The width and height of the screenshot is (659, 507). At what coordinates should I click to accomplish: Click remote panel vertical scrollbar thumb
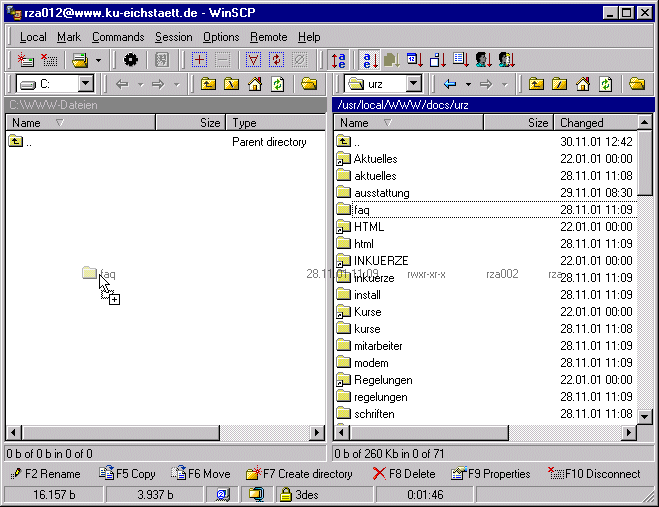644,162
